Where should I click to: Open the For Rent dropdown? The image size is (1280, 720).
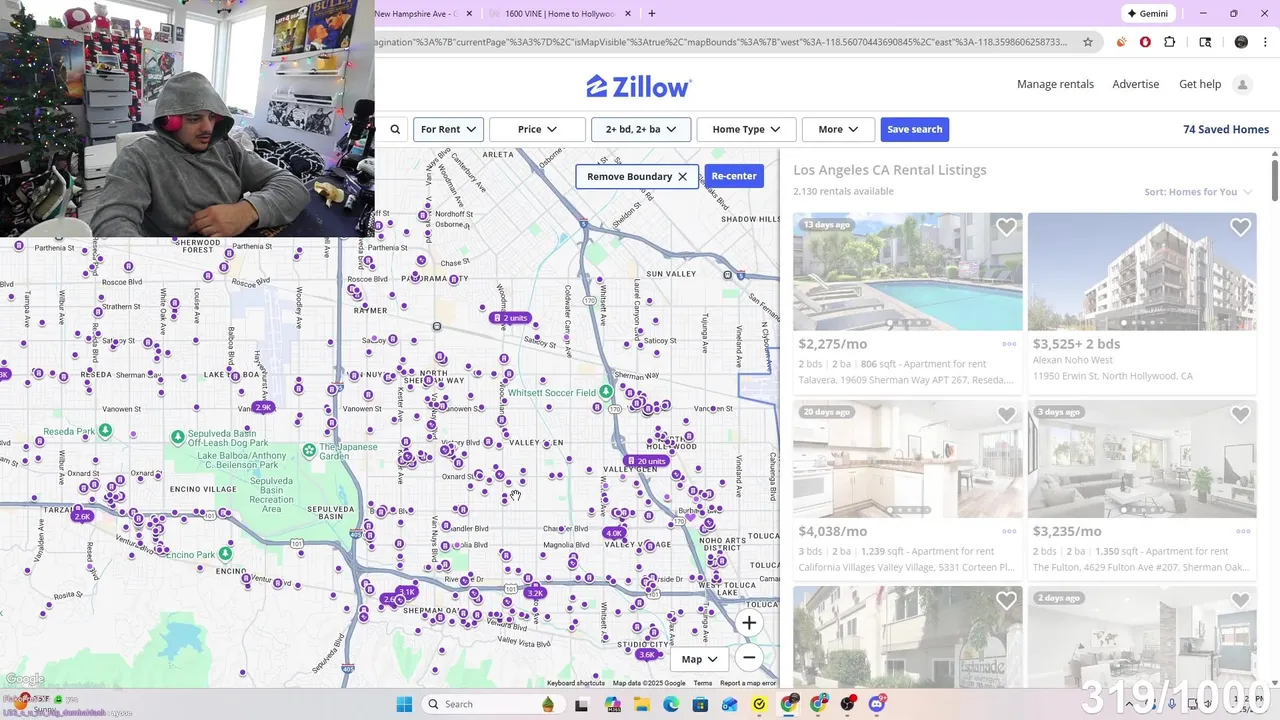click(448, 129)
